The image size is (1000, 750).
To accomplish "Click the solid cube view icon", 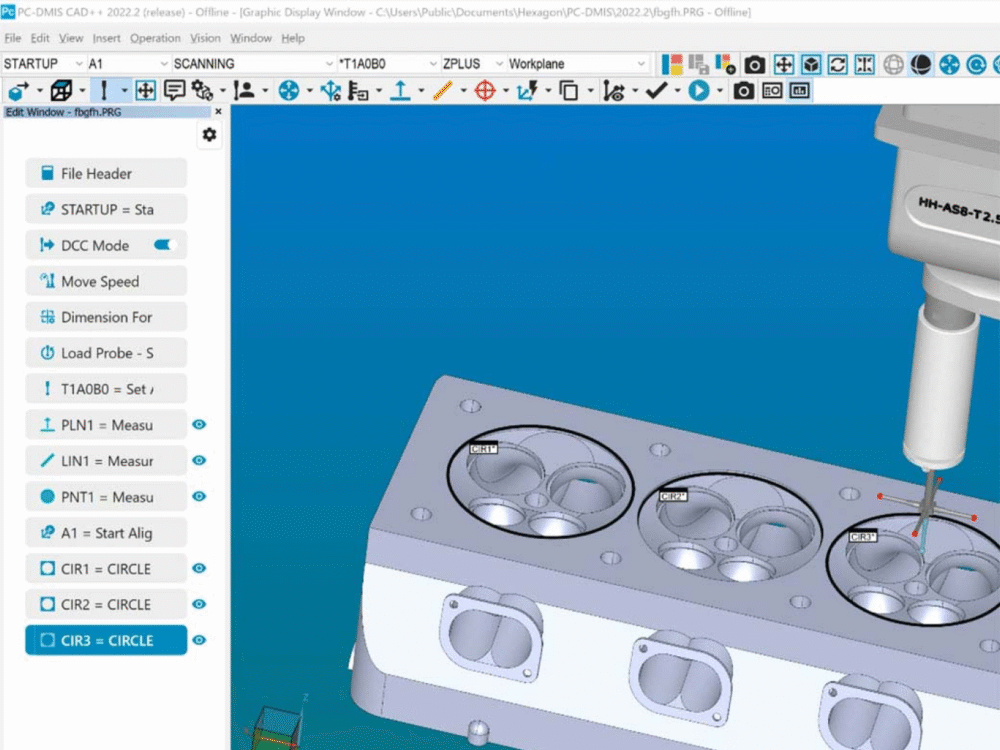I will (x=811, y=64).
